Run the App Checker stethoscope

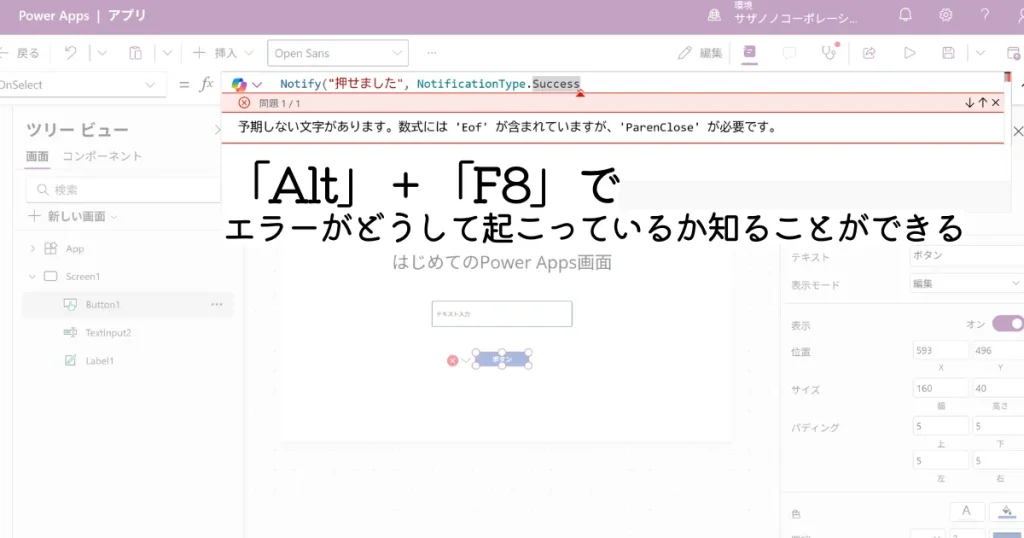point(828,53)
